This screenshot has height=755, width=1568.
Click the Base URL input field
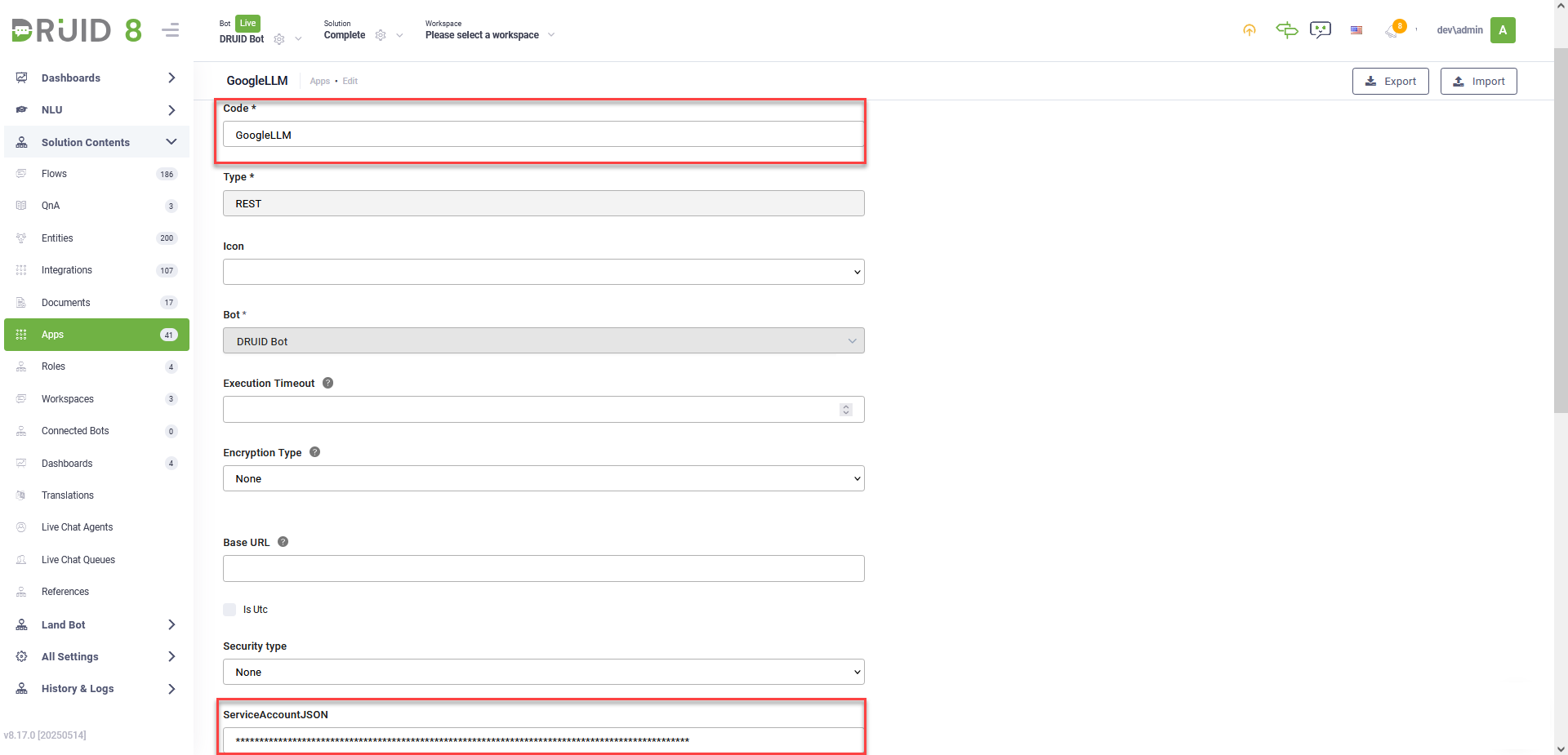[543, 568]
